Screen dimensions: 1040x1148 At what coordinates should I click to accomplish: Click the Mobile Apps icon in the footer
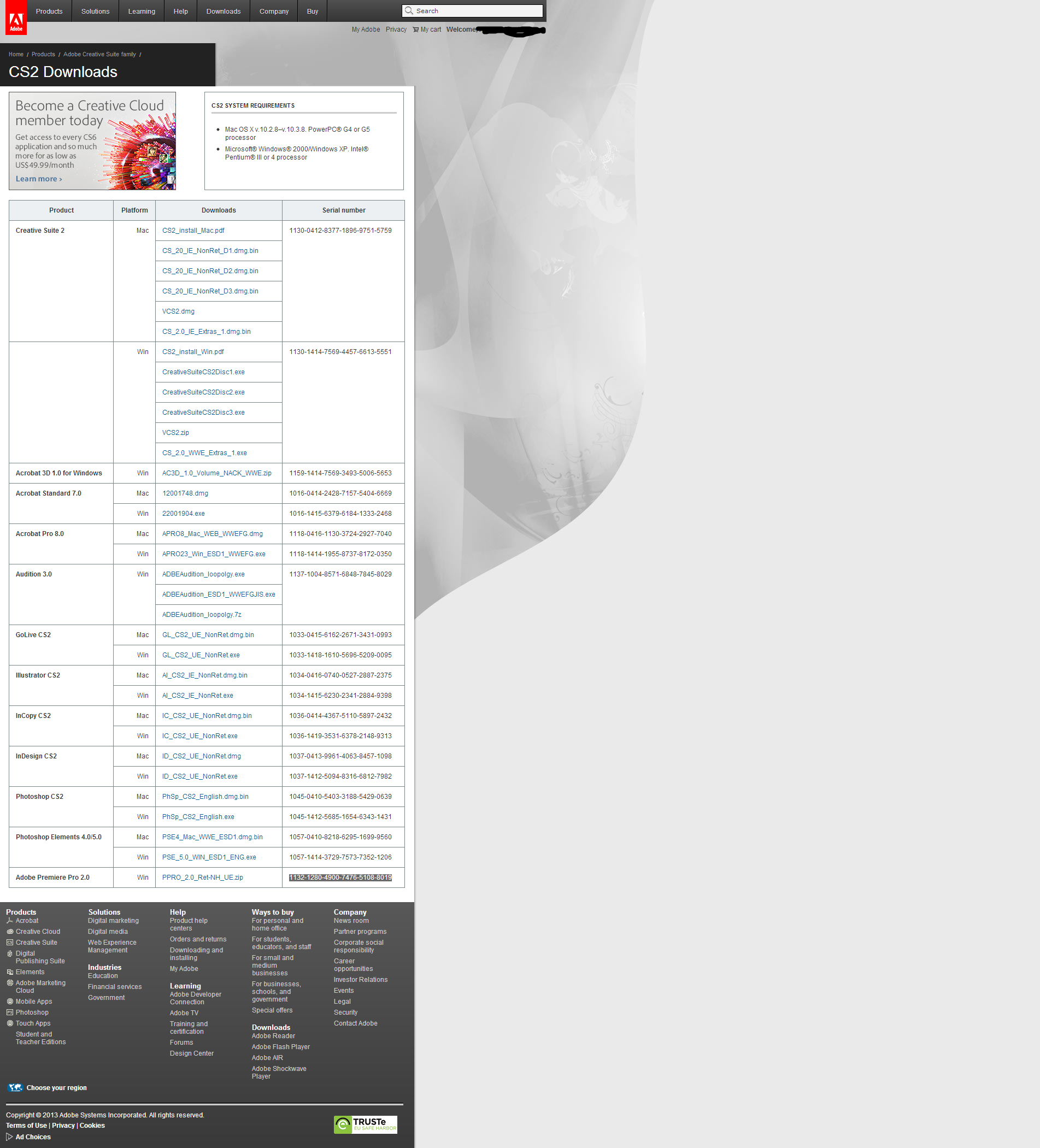point(10,1002)
